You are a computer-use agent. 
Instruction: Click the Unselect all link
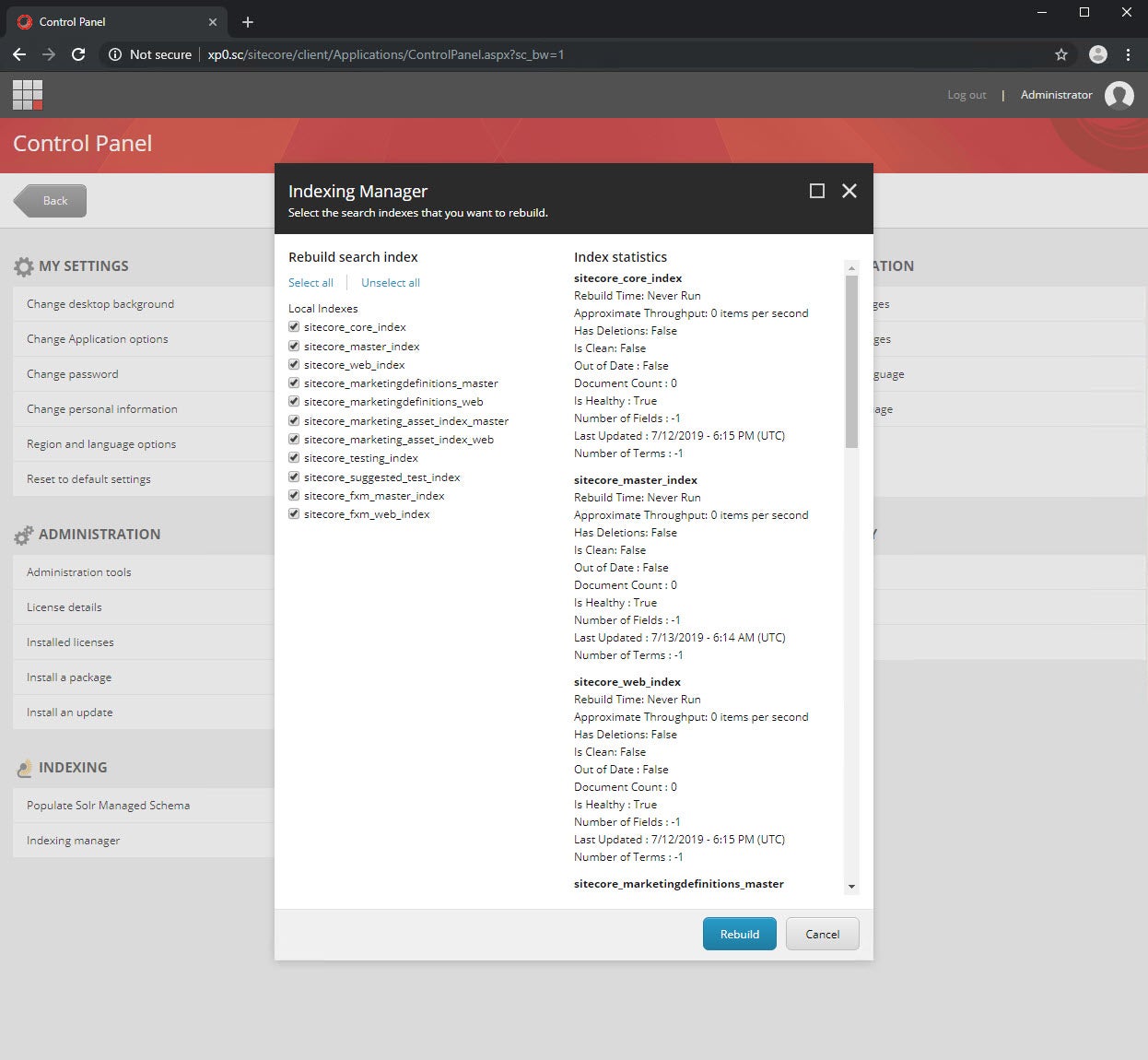point(390,283)
